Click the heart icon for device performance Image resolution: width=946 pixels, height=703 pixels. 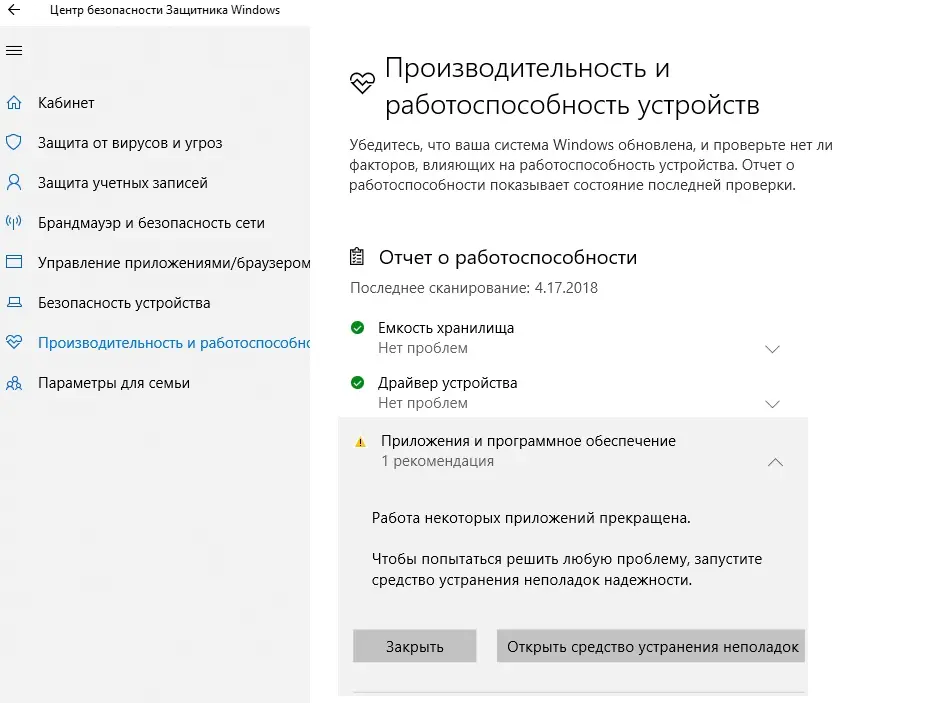(x=14, y=343)
